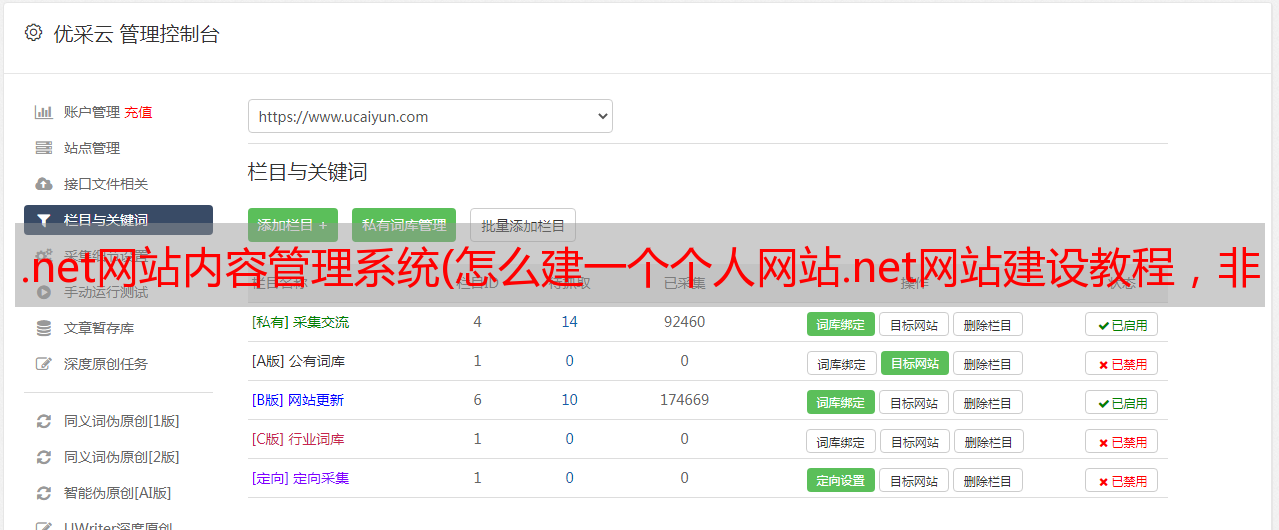The image size is (1279, 530).
Task: Open 智能伪原创[AI版] menu item
Action: pos(118,493)
